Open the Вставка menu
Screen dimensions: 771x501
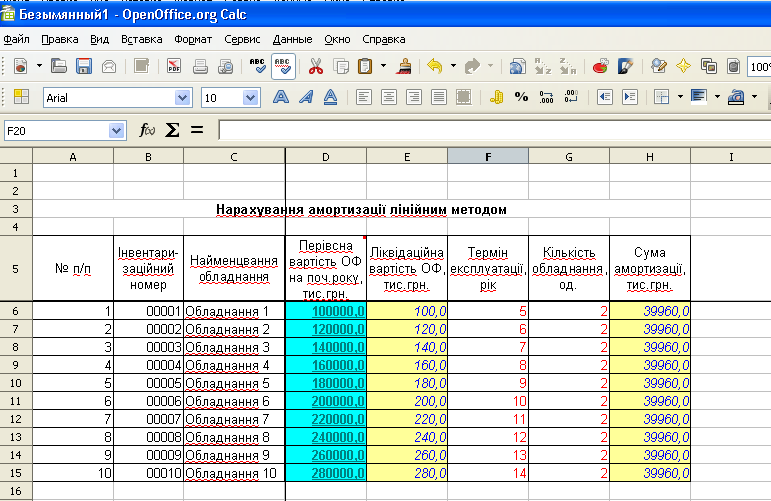(142, 39)
